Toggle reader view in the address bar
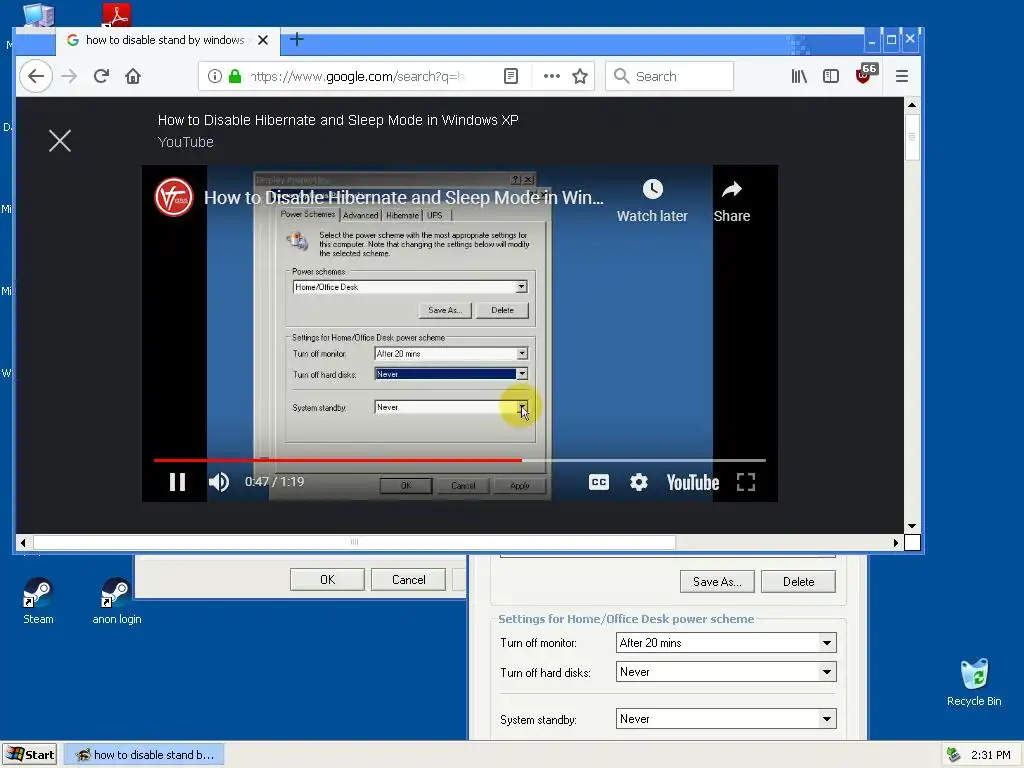Viewport: 1024px width, 768px height. click(x=511, y=76)
